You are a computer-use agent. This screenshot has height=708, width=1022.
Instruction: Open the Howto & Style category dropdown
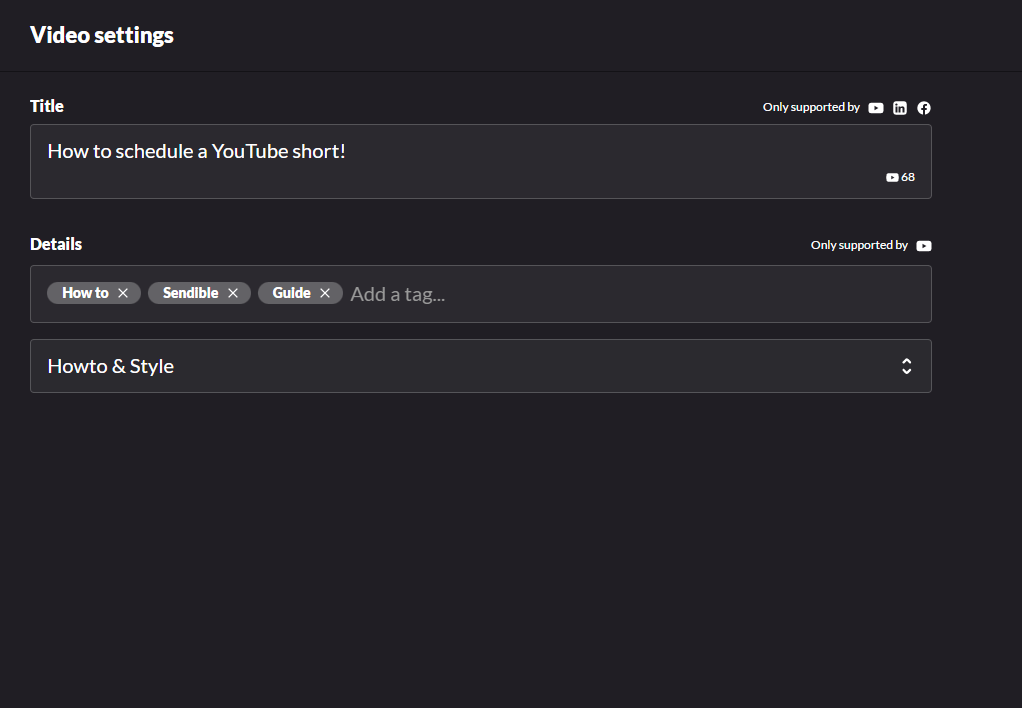pyautogui.click(x=481, y=366)
